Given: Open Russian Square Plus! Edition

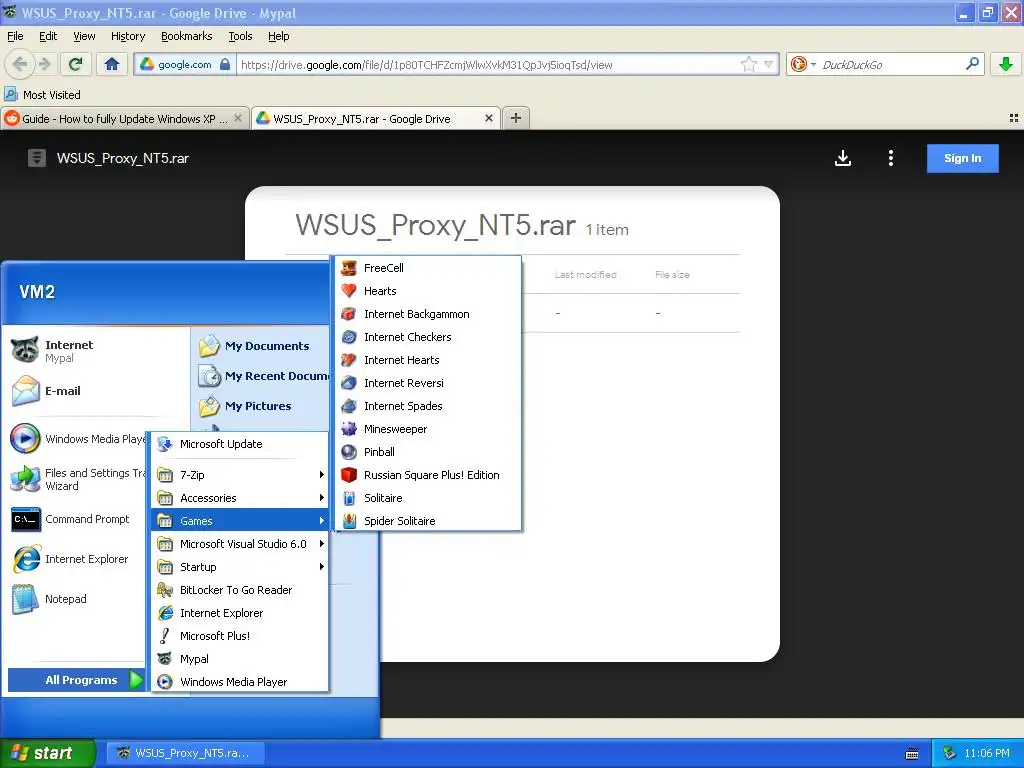Looking at the screenshot, I should (x=428, y=475).
